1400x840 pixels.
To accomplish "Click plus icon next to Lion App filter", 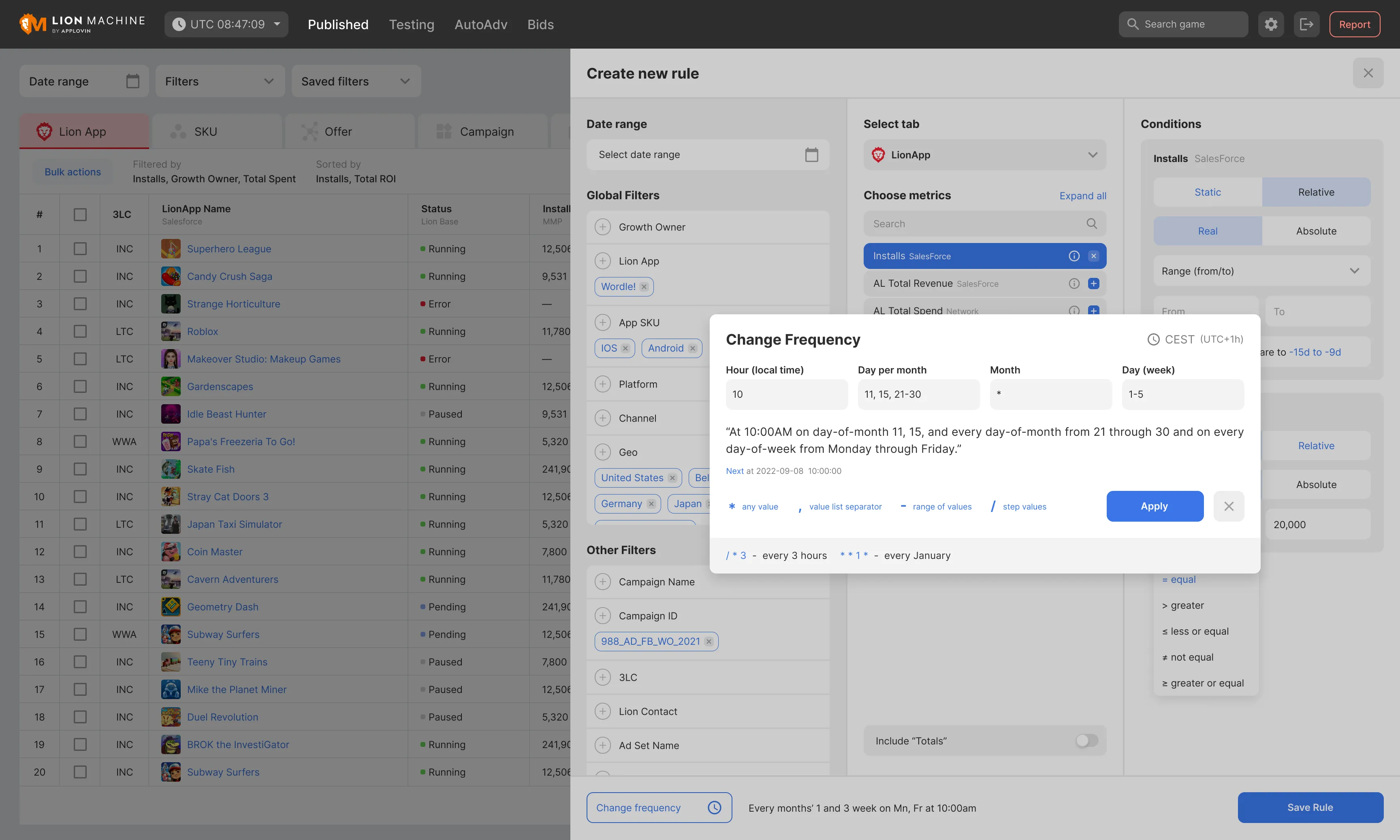I will pos(603,261).
